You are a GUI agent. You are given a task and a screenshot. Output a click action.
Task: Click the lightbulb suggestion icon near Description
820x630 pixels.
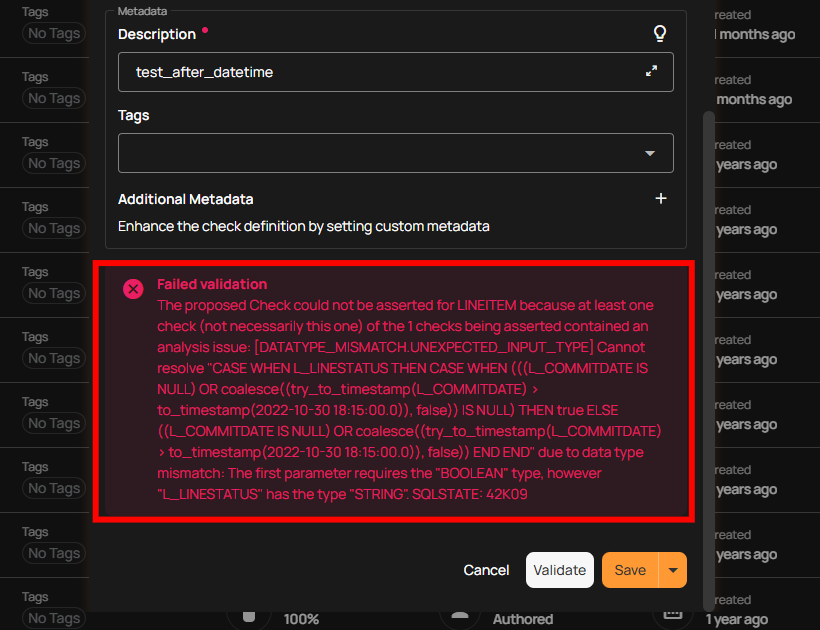(x=660, y=33)
